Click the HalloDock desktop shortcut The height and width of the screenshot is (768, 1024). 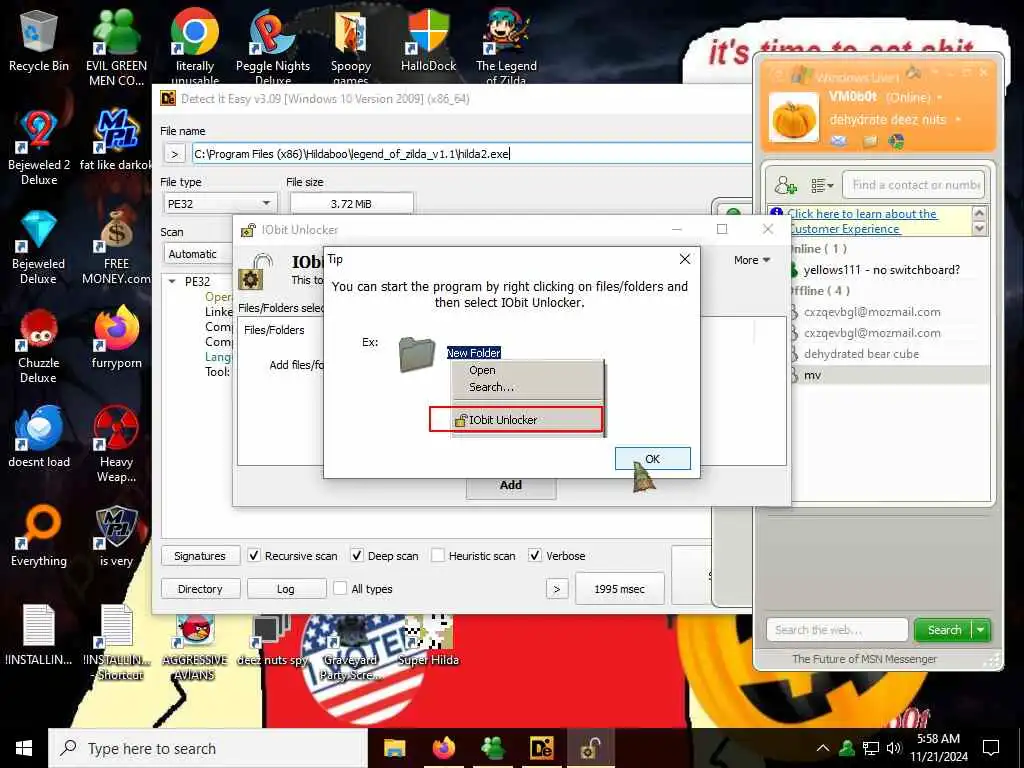[x=428, y=40]
